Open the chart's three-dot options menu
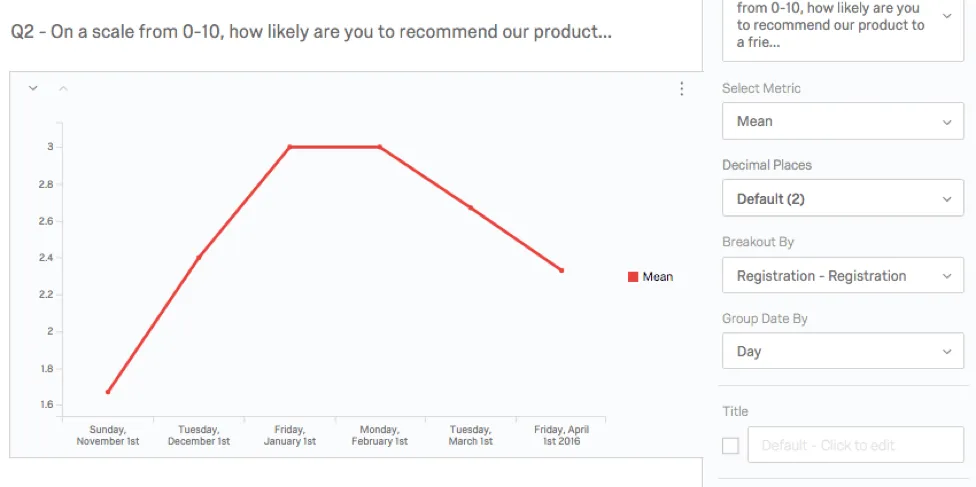 [x=682, y=89]
